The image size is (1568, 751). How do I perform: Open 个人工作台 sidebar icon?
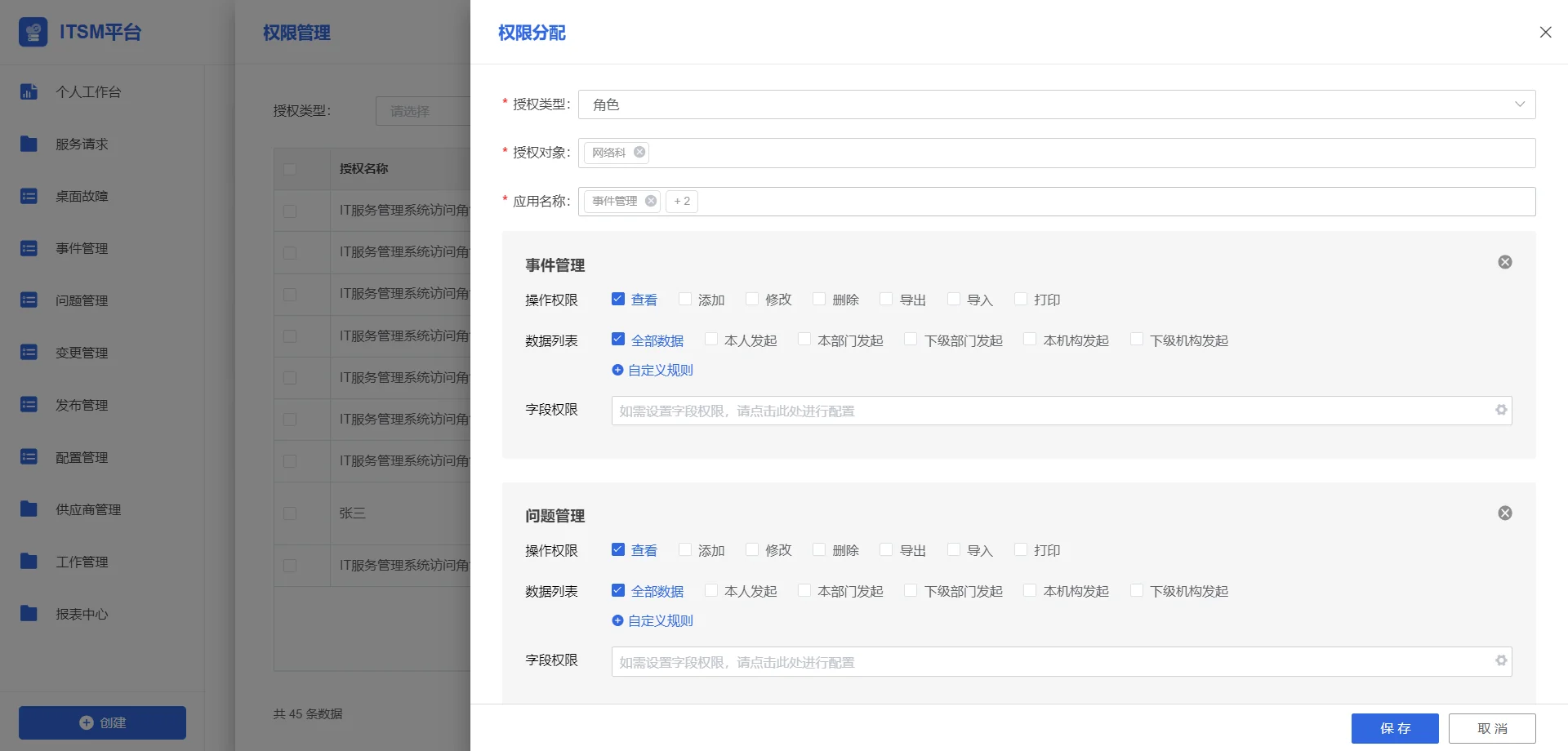[x=29, y=91]
